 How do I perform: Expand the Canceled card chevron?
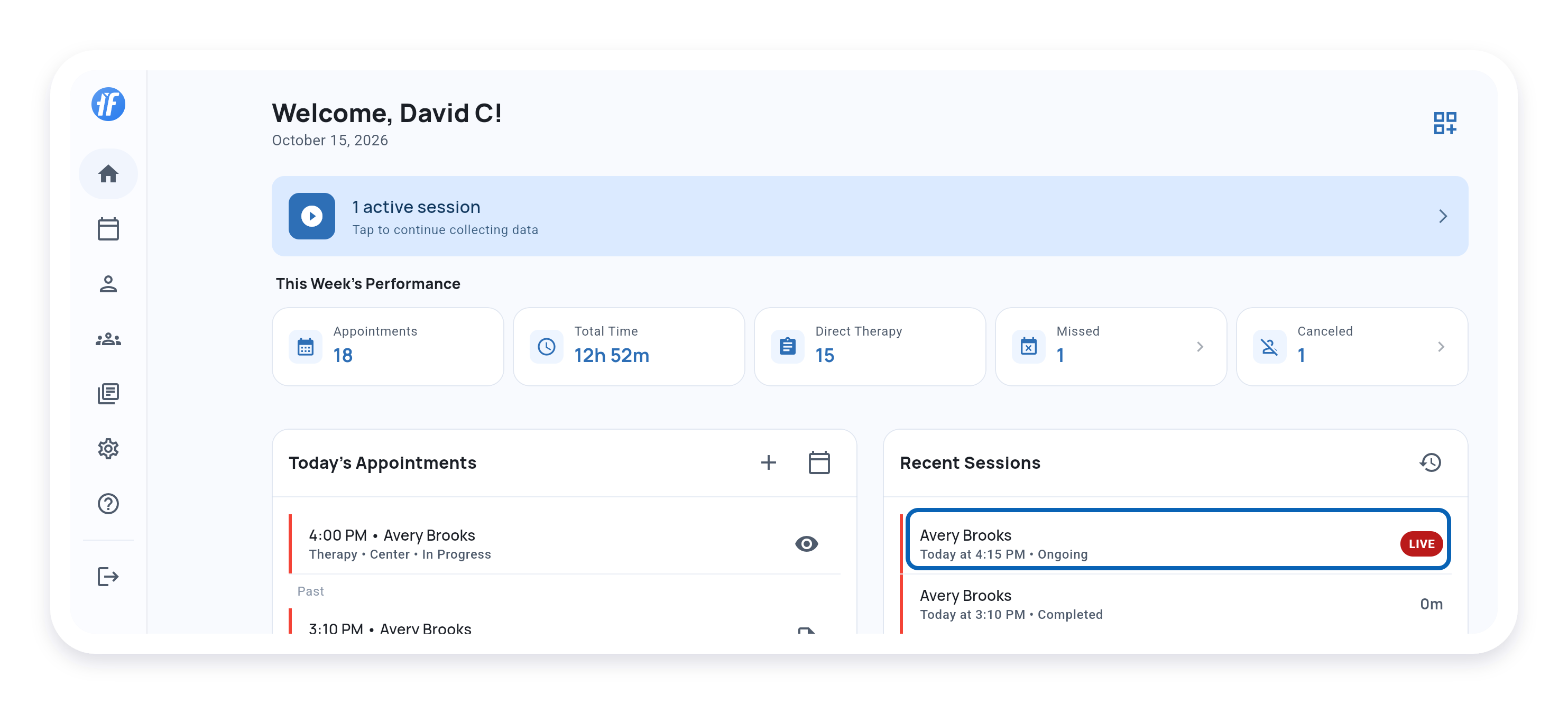(x=1440, y=347)
